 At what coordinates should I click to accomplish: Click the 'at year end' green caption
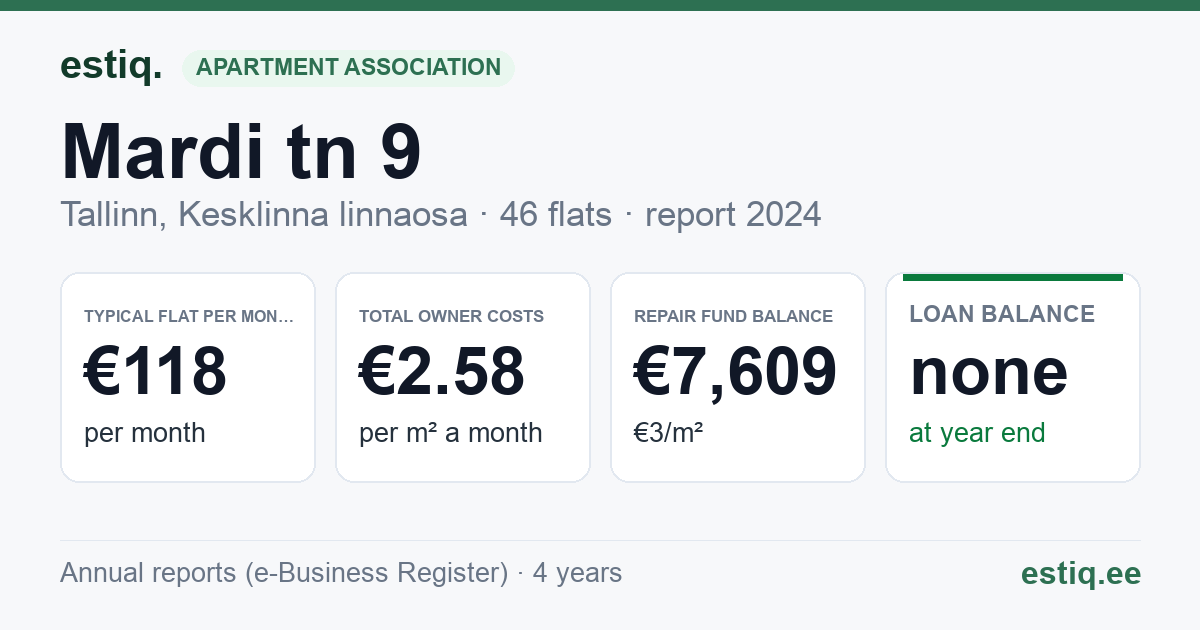(x=977, y=433)
